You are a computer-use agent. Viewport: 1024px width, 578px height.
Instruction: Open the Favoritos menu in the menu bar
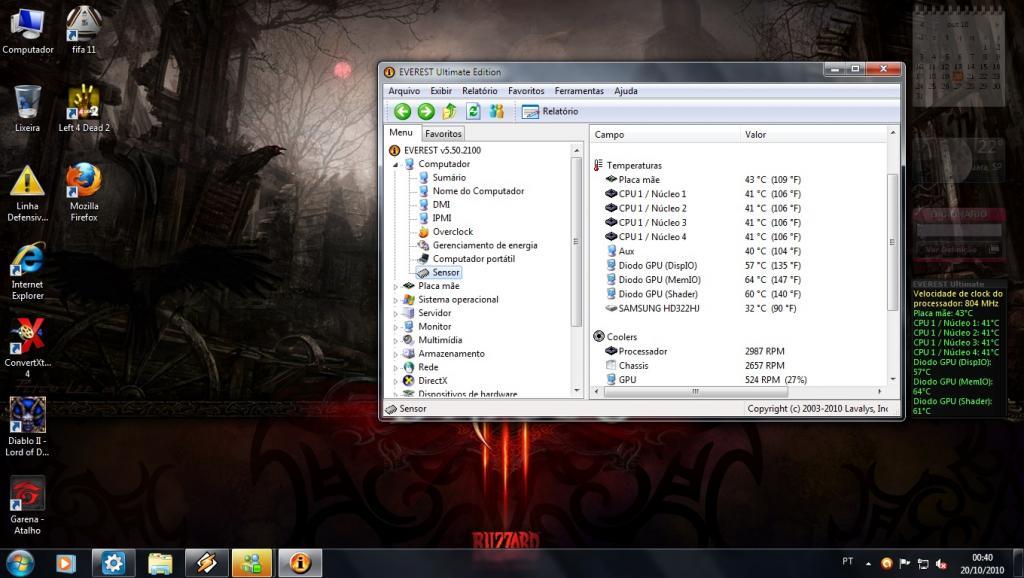526,91
